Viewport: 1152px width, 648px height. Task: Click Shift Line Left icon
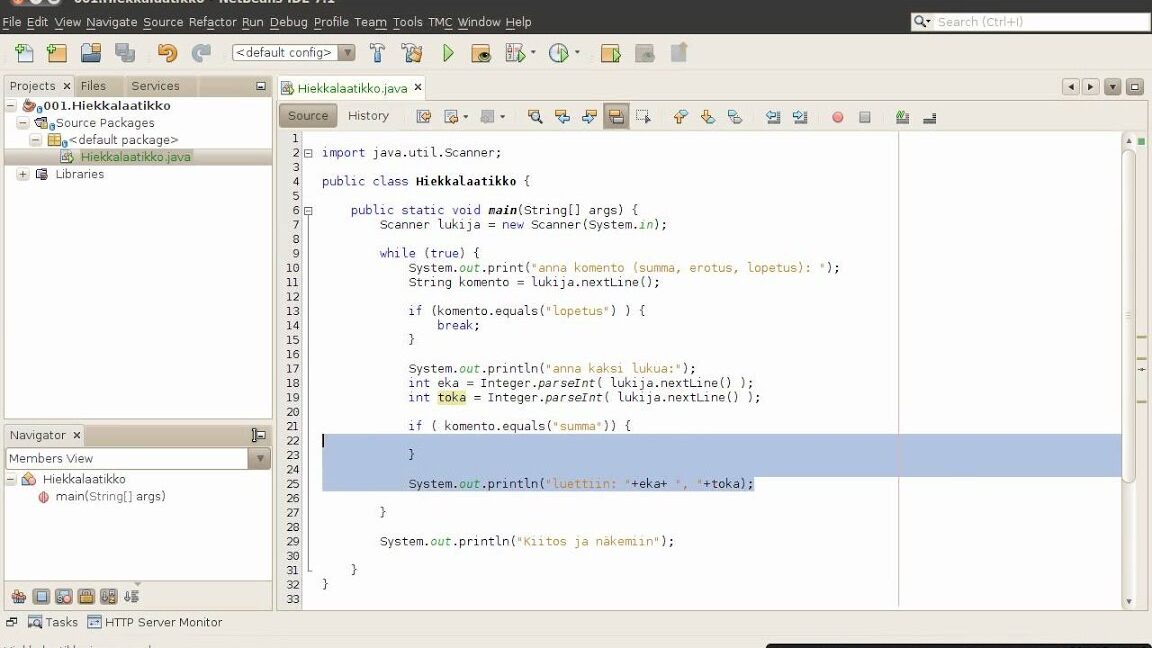tap(773, 117)
